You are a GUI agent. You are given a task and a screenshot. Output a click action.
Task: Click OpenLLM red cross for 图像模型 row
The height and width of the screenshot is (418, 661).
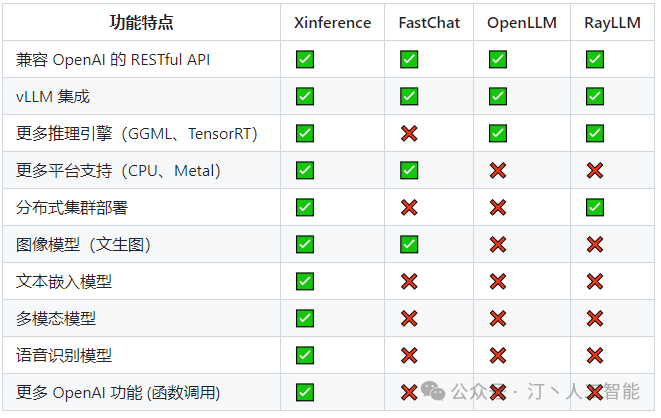tap(497, 245)
